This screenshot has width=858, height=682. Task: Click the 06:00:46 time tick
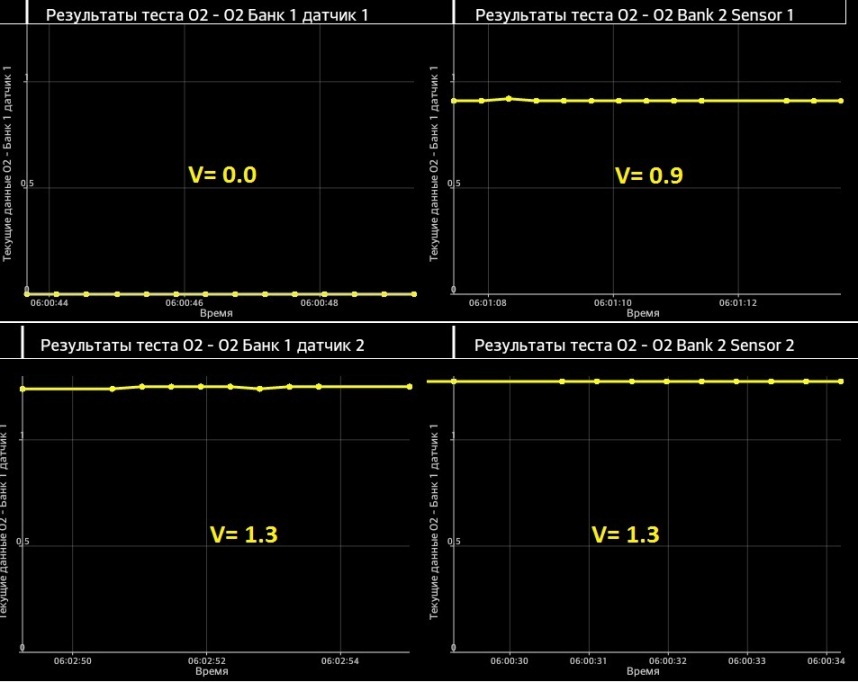tap(184, 302)
